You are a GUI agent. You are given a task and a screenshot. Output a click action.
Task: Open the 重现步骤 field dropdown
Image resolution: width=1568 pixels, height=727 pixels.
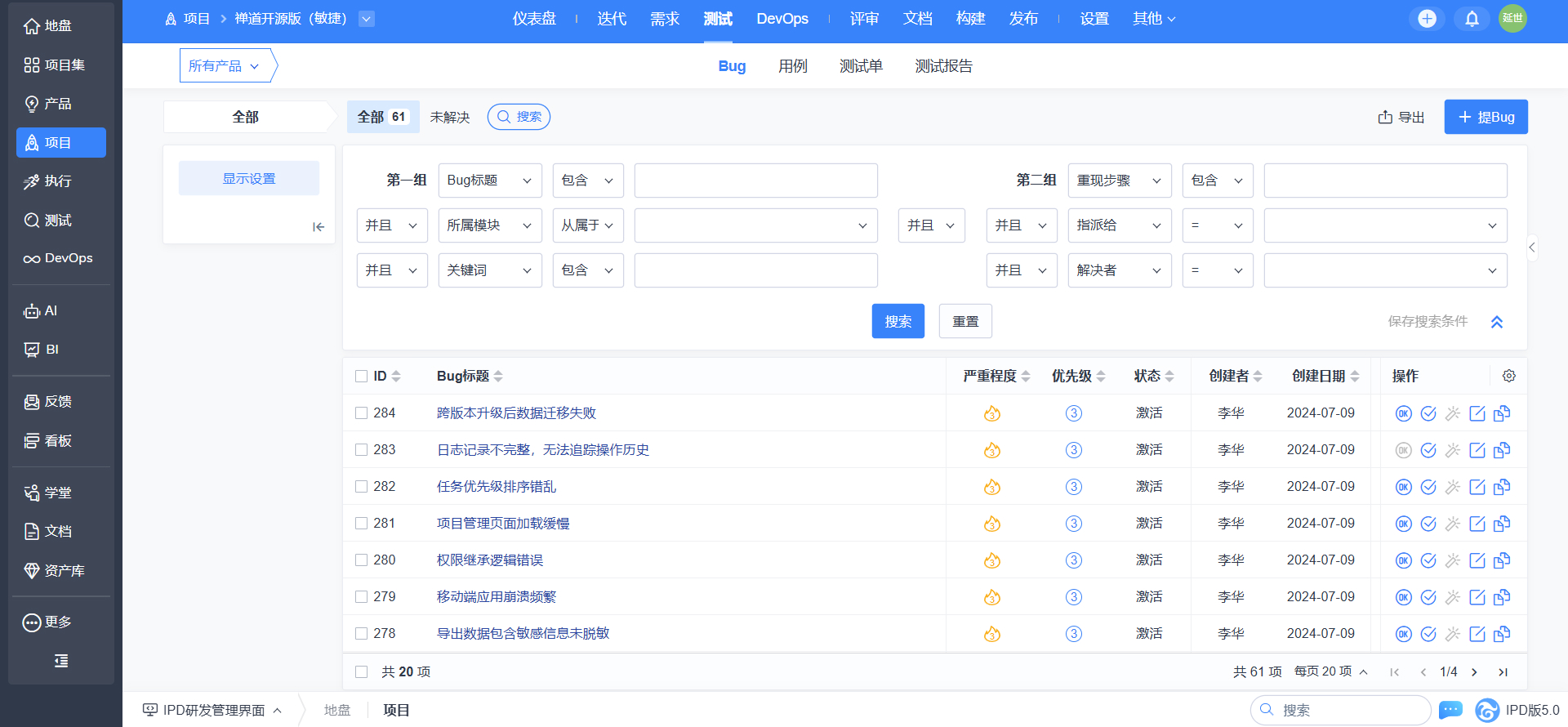(1120, 181)
